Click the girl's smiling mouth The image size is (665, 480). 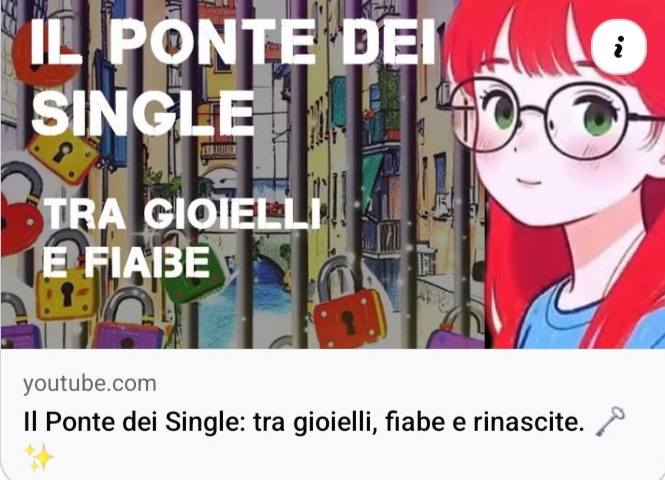(x=529, y=182)
